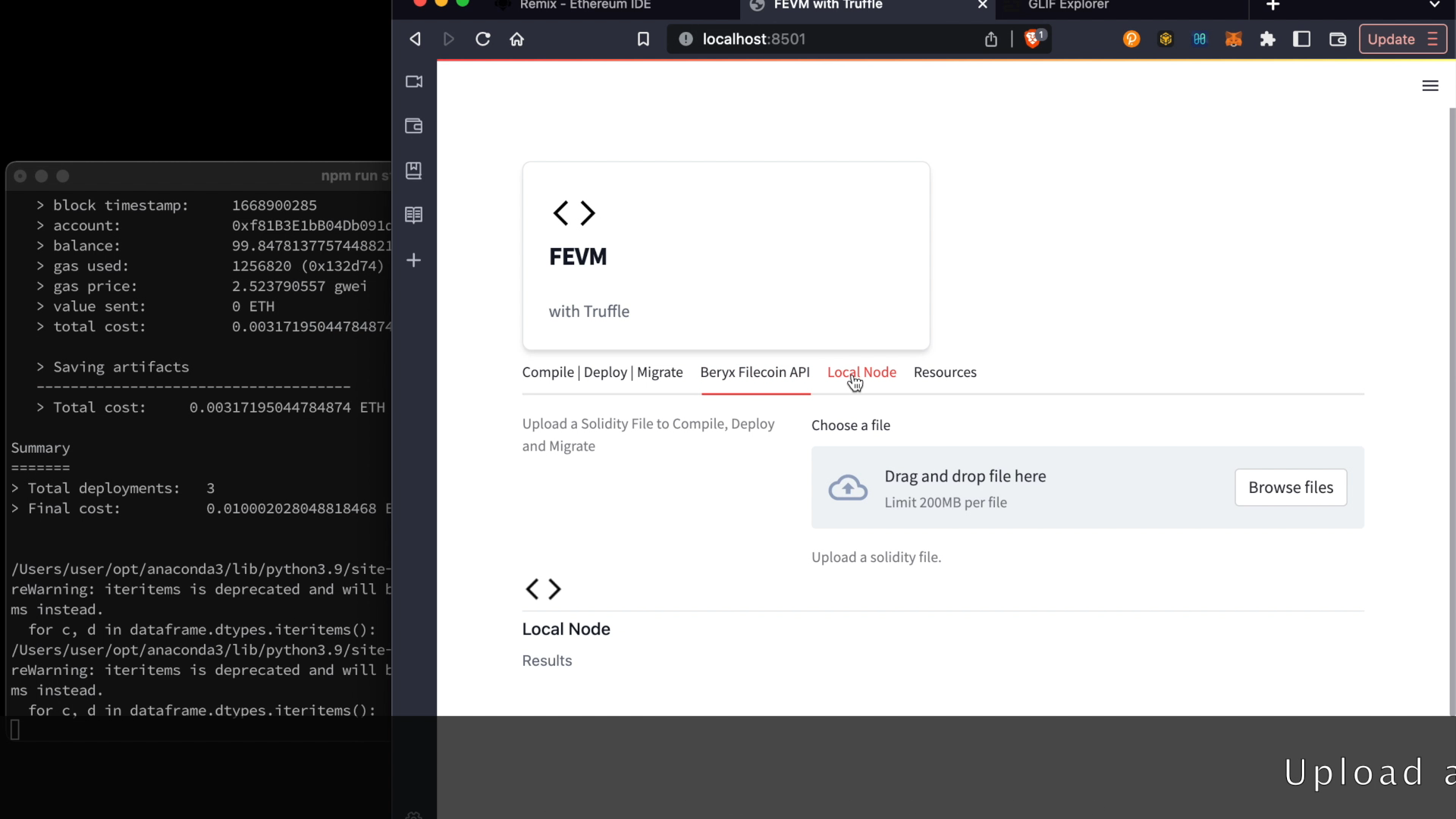1456x819 pixels.
Task: Click the browser forward arrow
Action: click(x=448, y=39)
